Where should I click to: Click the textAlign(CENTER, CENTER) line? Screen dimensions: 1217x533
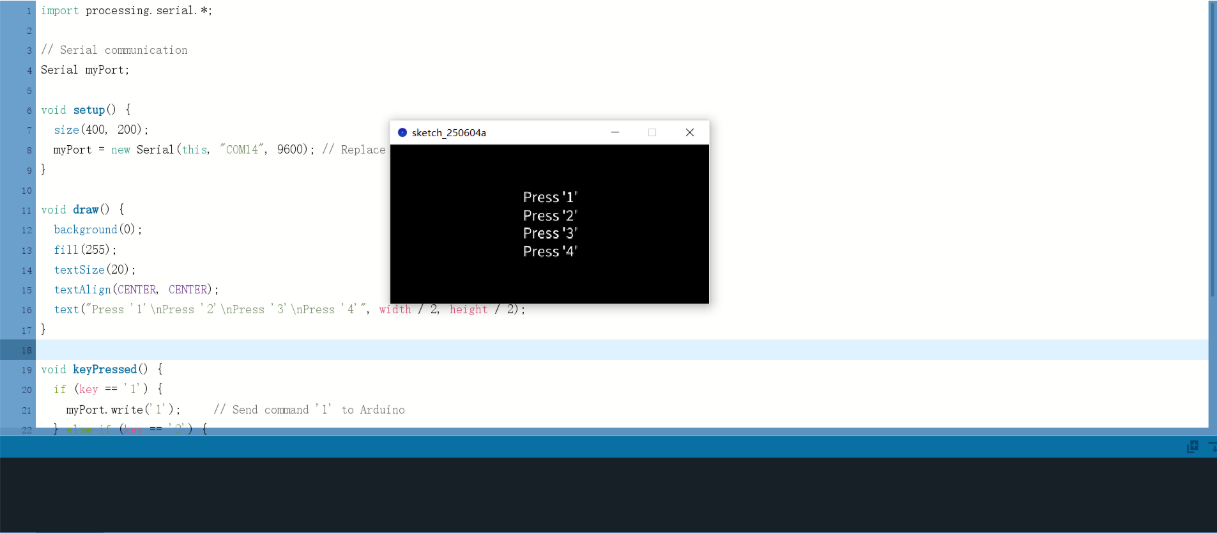(136, 290)
